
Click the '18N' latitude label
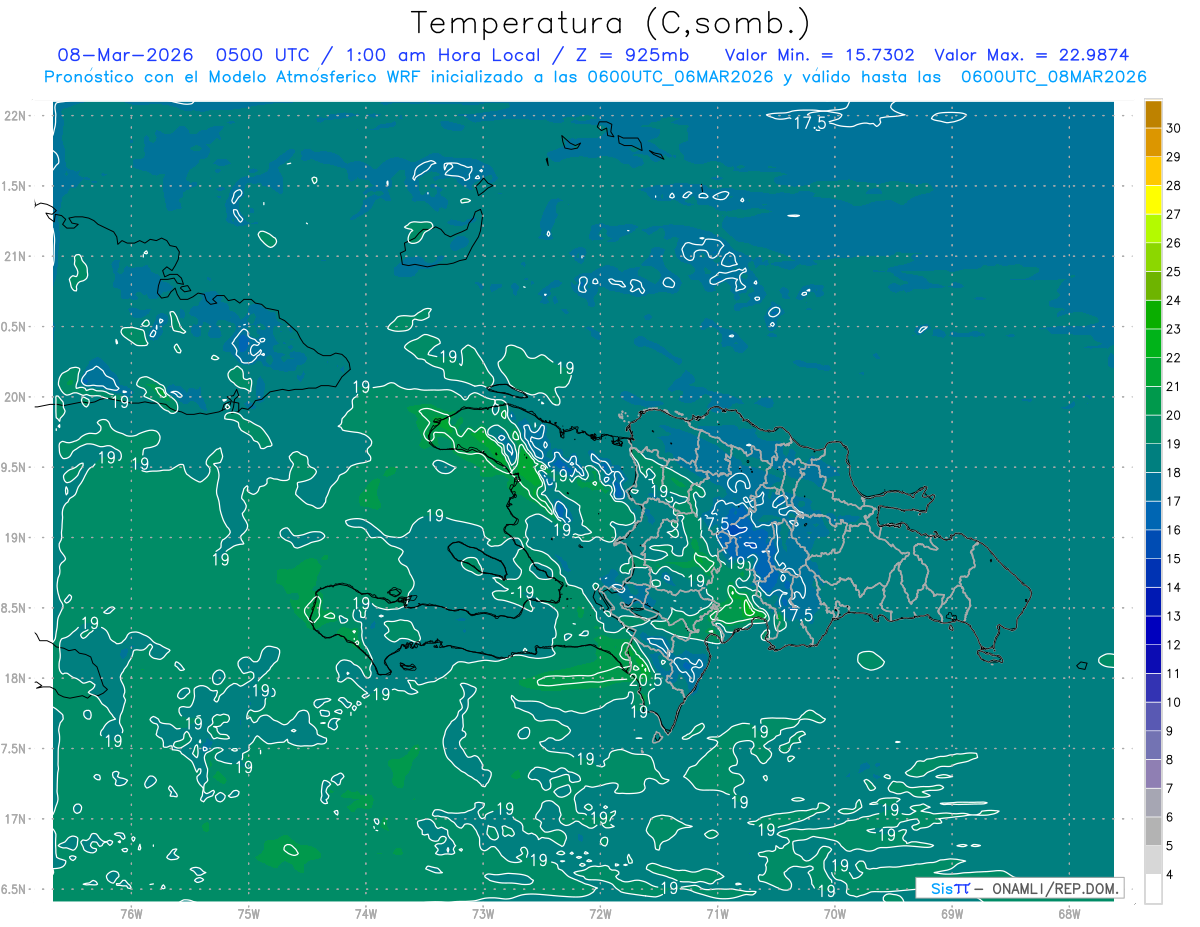tap(16, 678)
